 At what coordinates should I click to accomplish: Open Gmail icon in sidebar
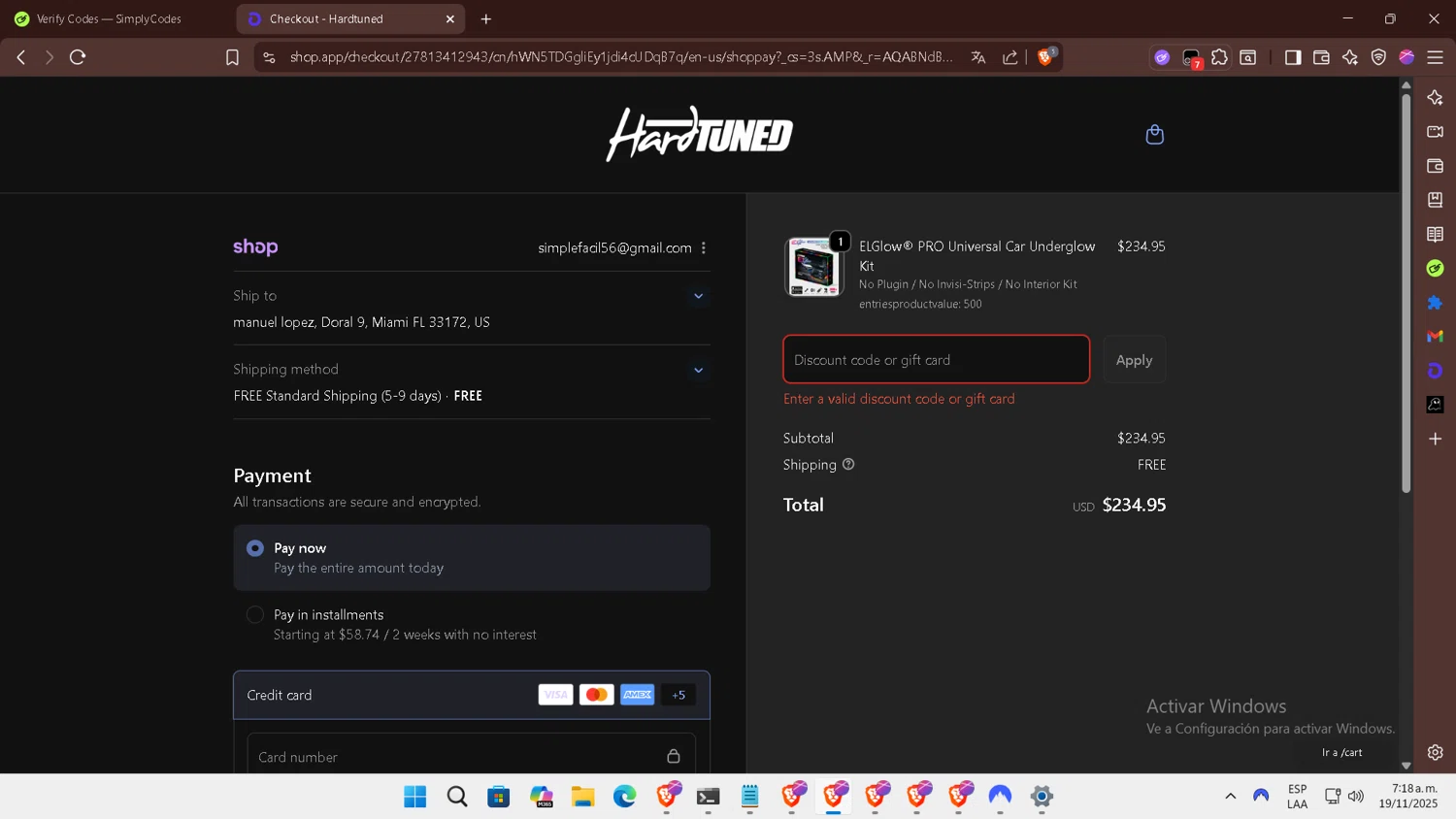(x=1435, y=336)
